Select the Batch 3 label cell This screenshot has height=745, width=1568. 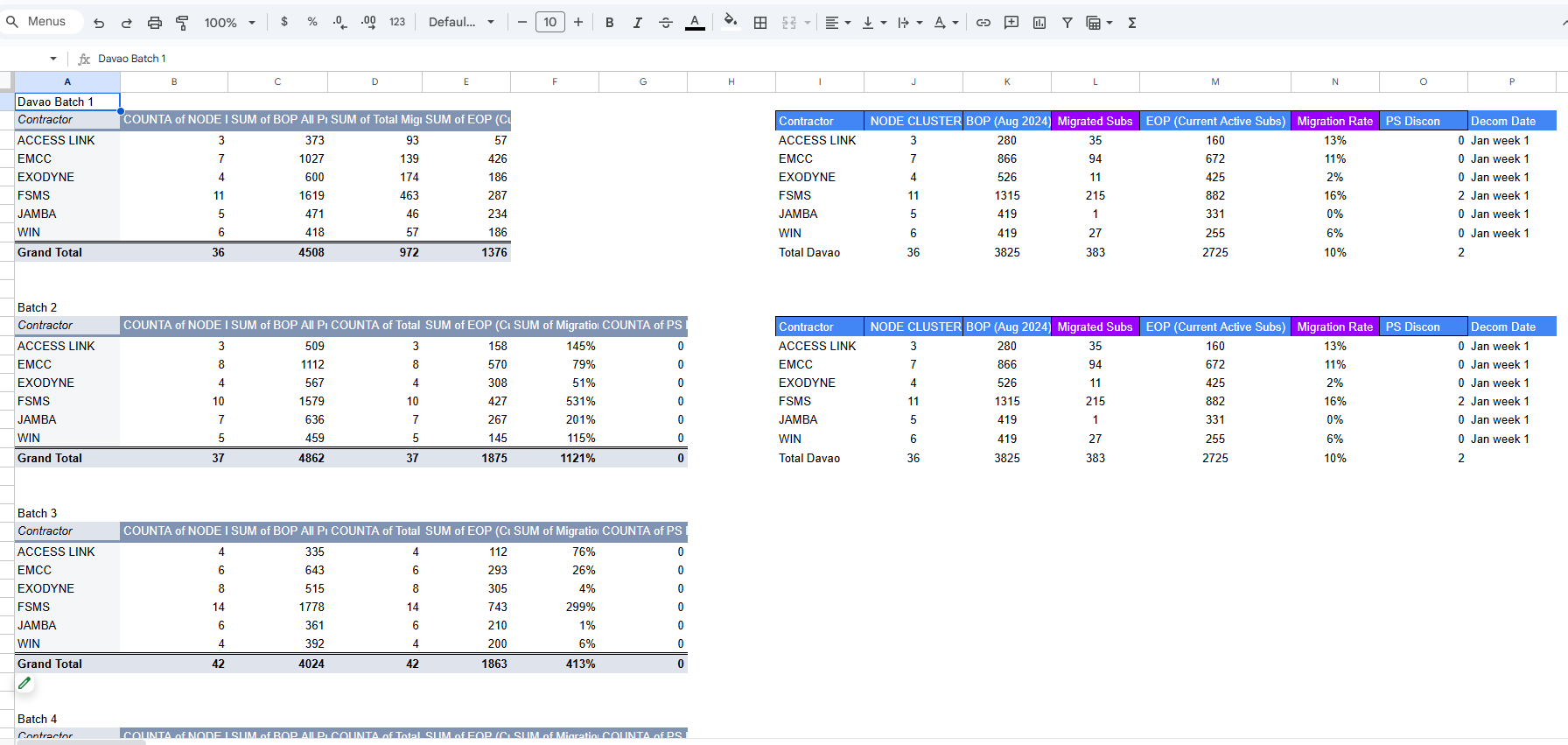67,513
